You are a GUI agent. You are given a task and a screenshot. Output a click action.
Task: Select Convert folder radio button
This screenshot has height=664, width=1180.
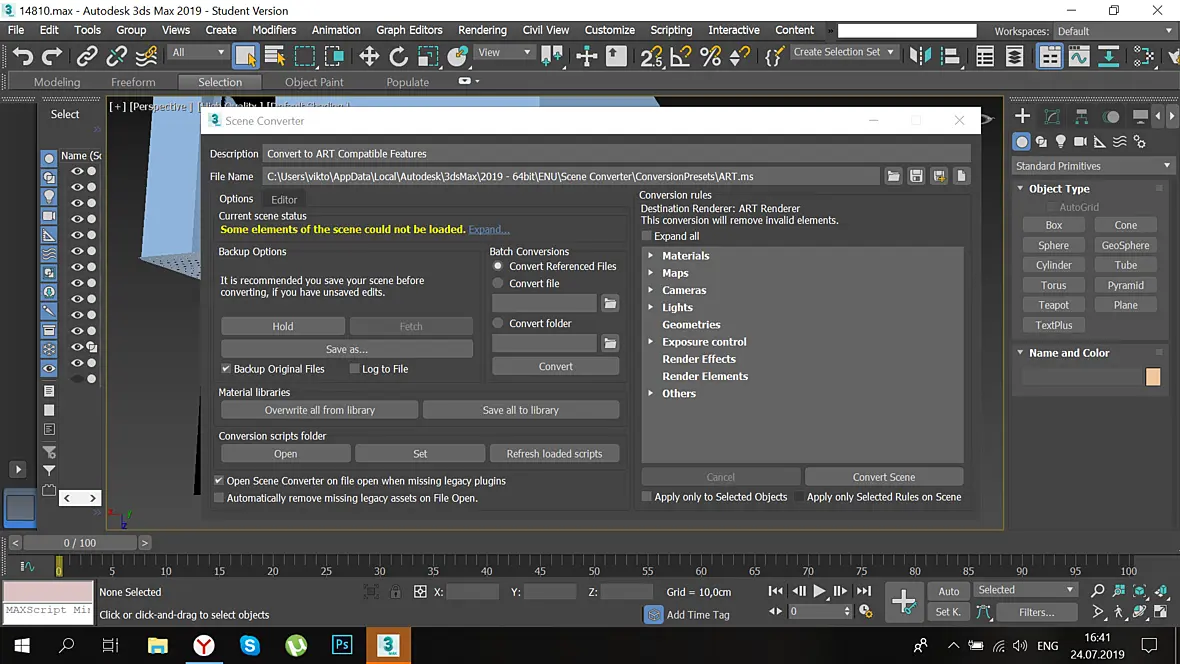pos(497,323)
